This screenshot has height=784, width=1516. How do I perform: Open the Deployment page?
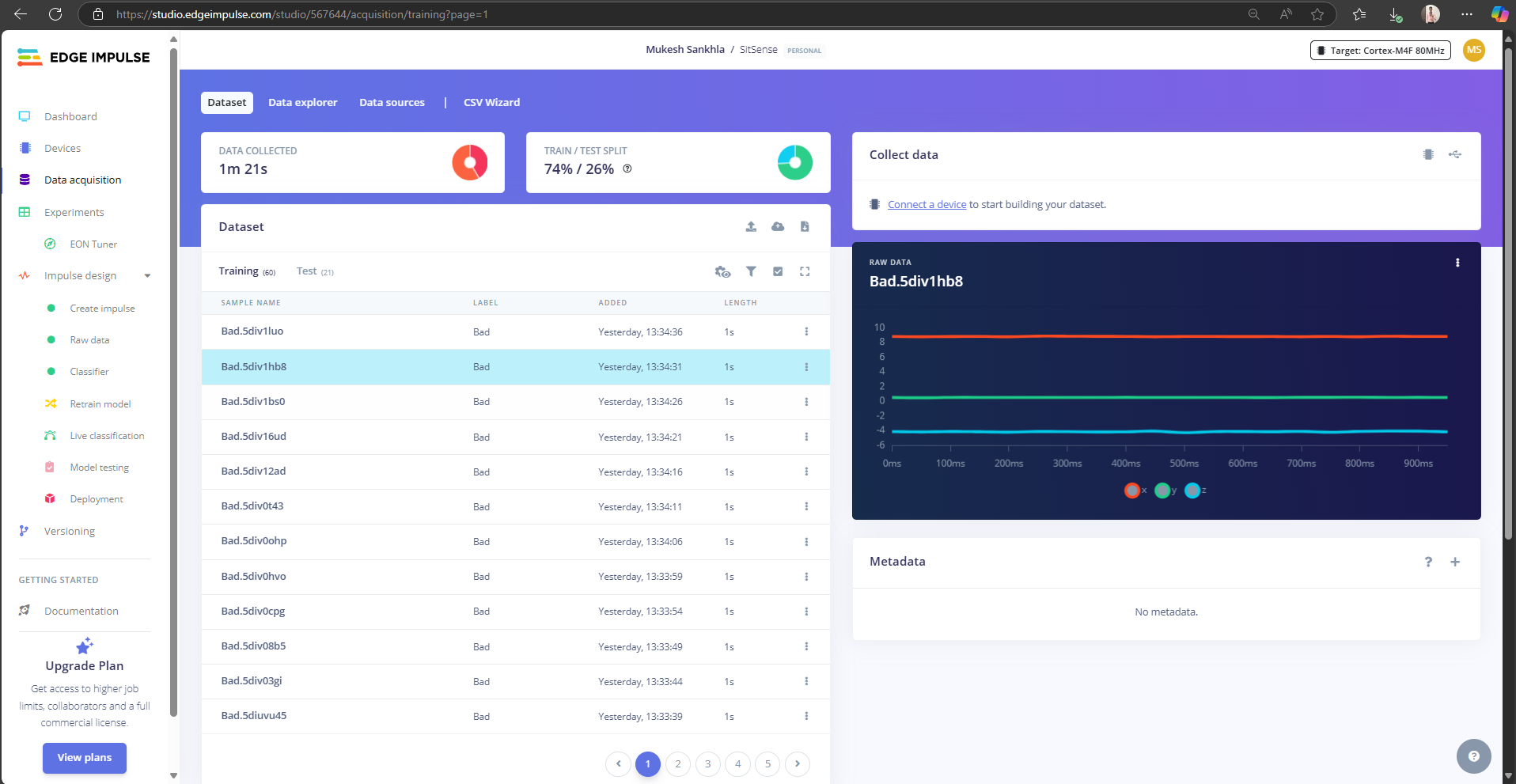(97, 498)
